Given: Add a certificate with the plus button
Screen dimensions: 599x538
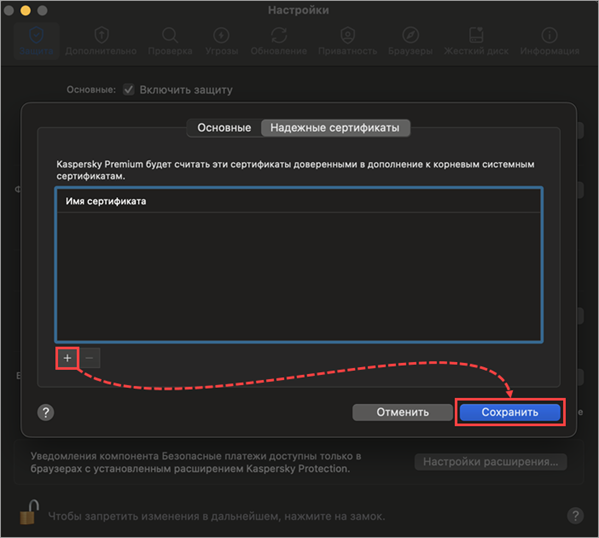Looking at the screenshot, I should click(x=67, y=358).
